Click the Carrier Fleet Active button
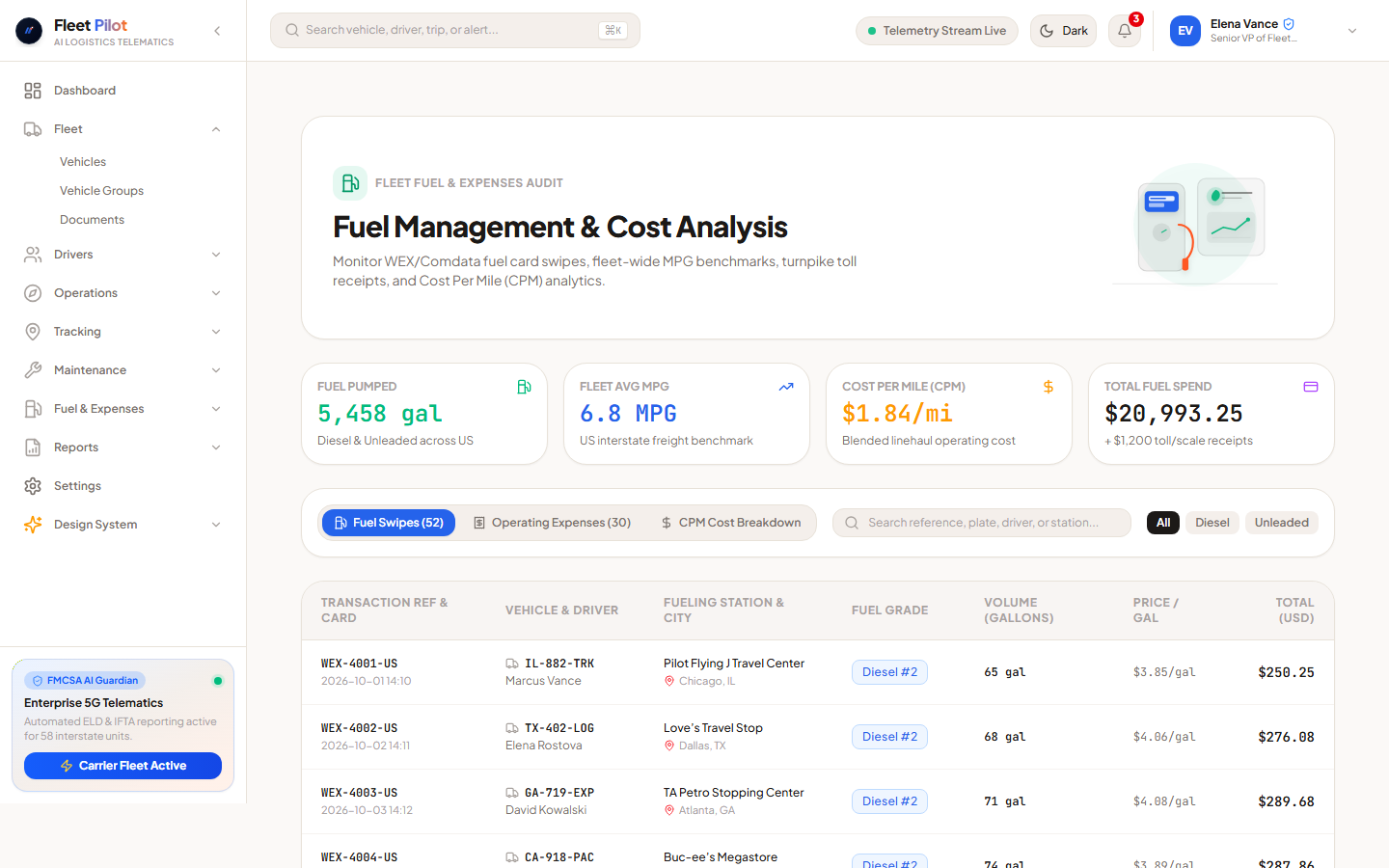This screenshot has height=868, width=1389. 123,766
